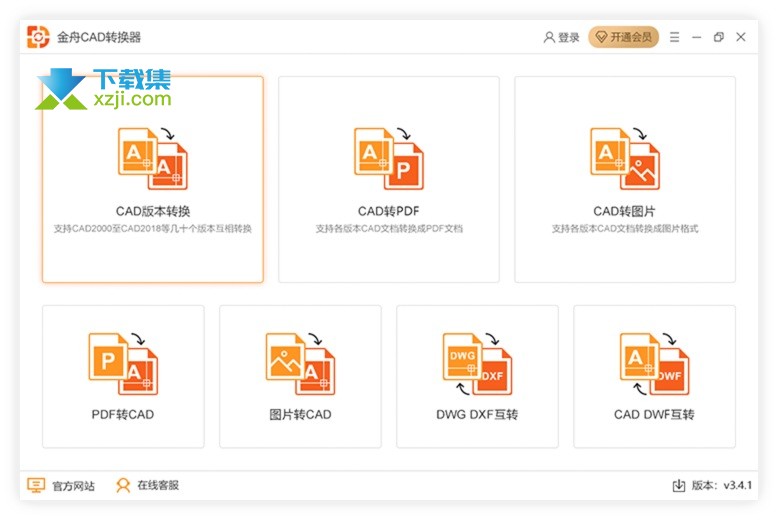
Task: Select the CAD转PDF conversion icon
Action: pos(389,159)
